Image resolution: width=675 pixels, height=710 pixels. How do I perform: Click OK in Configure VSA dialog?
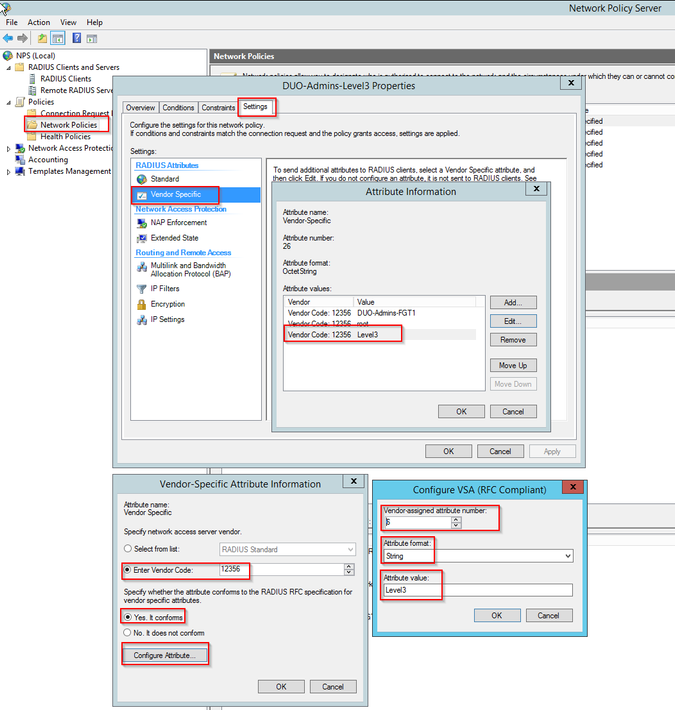(x=497, y=615)
